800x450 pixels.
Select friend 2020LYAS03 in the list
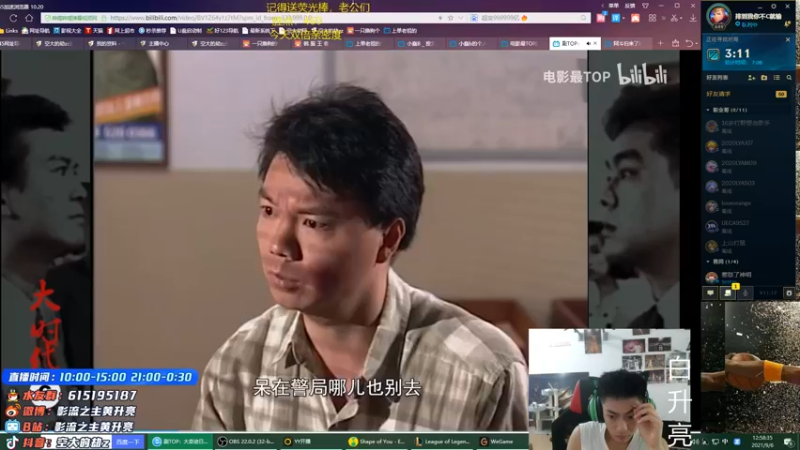(748, 186)
